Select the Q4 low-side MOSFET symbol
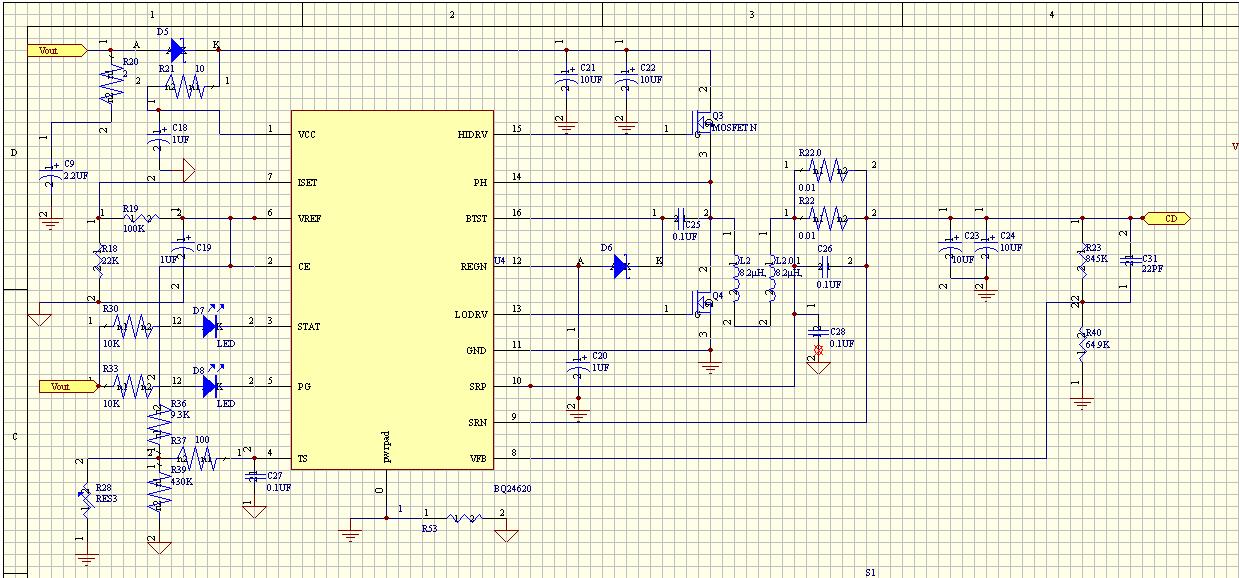Viewport: 1239px width, 578px height. click(x=702, y=305)
